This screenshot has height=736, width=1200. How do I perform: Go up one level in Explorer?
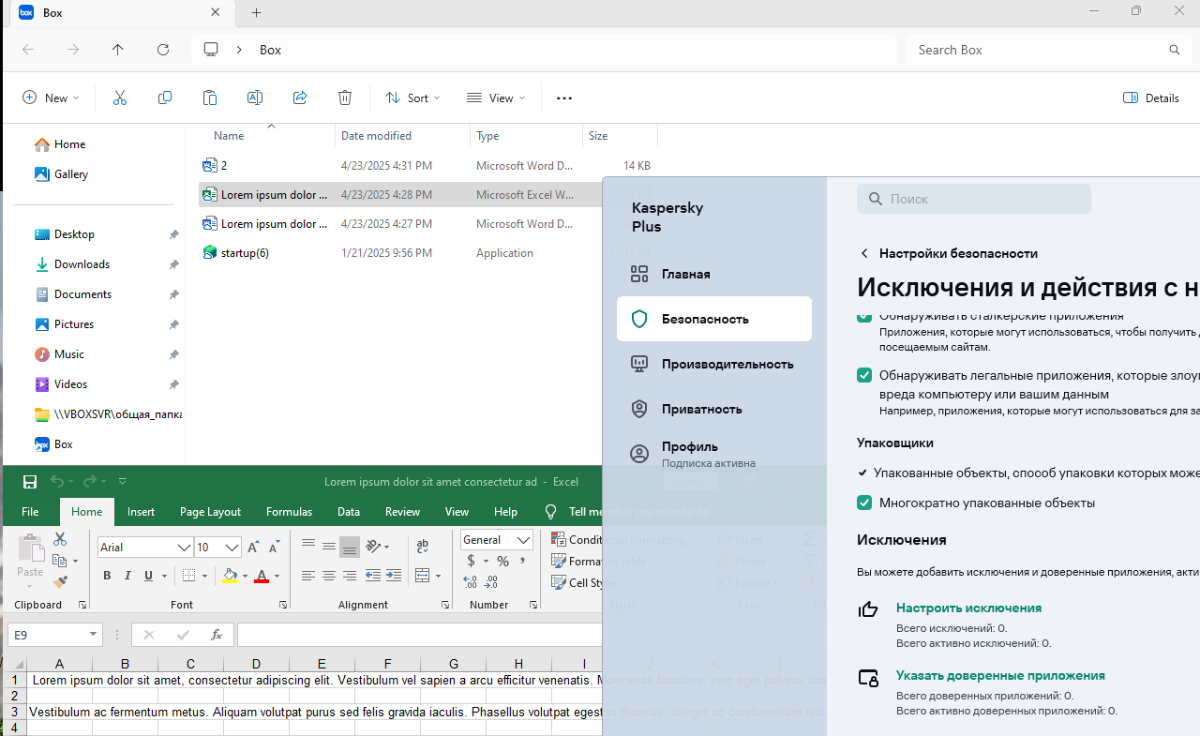pyautogui.click(x=118, y=49)
